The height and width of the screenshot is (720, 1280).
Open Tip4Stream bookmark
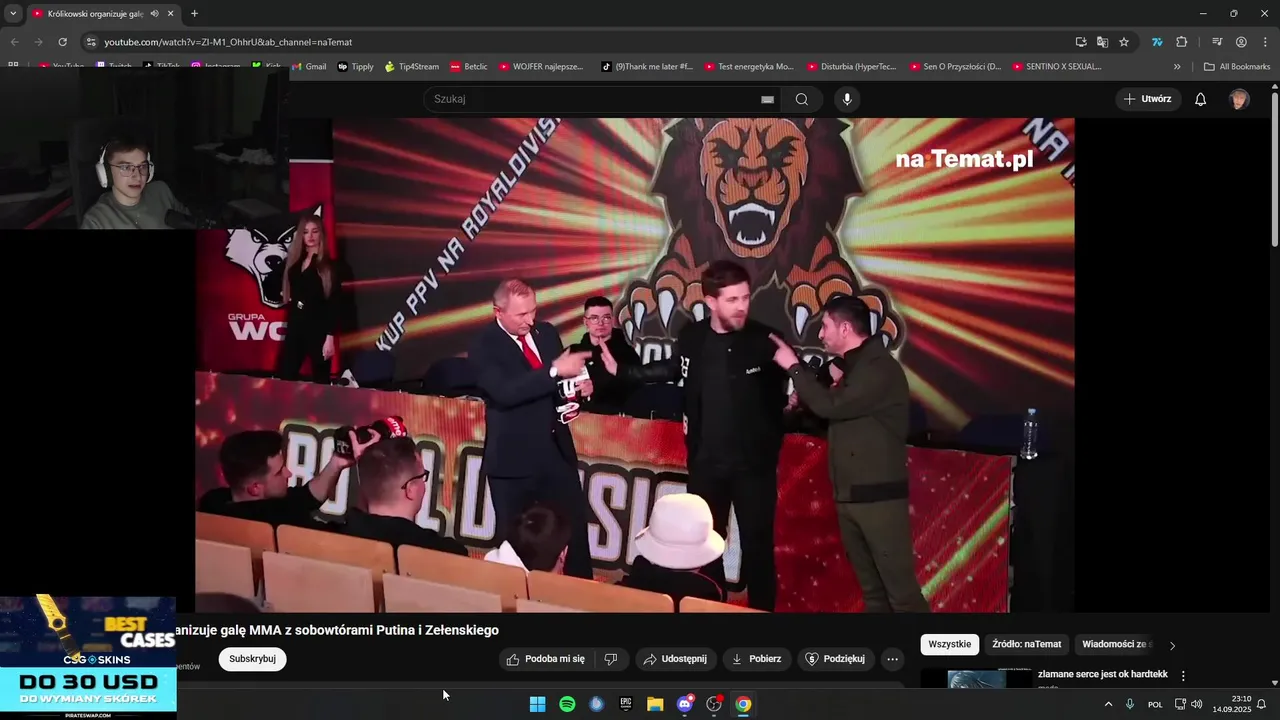point(411,67)
